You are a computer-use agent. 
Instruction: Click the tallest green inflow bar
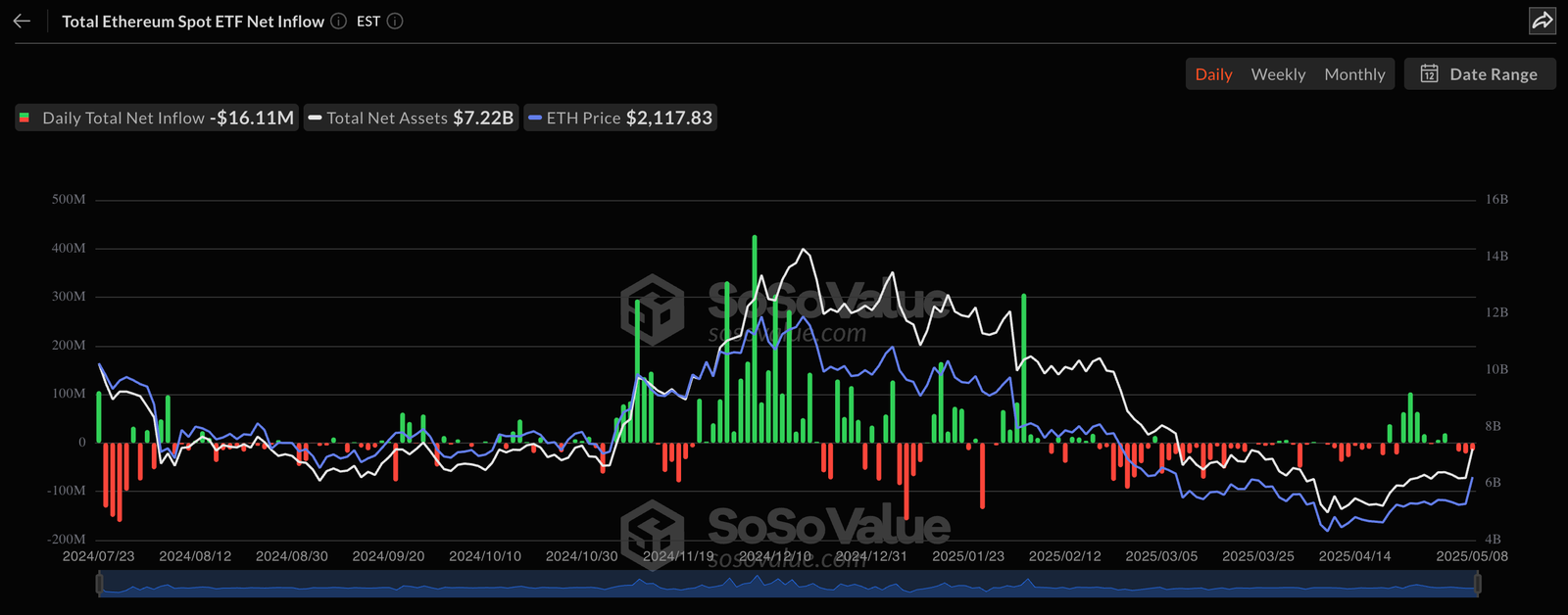[x=755, y=339]
